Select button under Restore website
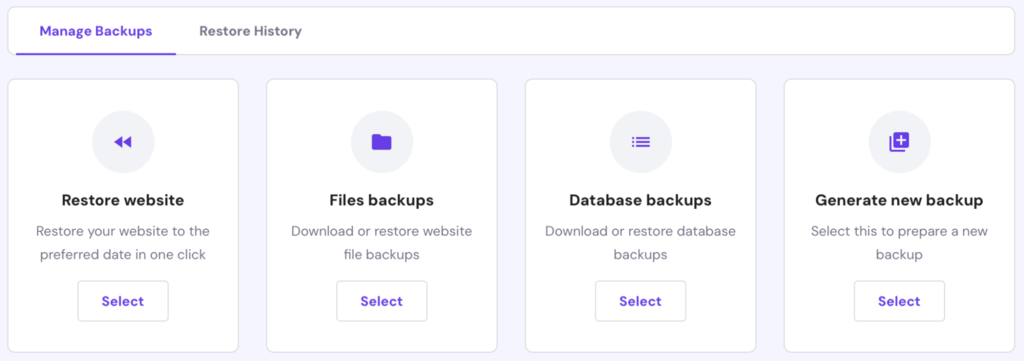Viewport: 1024px width, 361px height. (123, 301)
